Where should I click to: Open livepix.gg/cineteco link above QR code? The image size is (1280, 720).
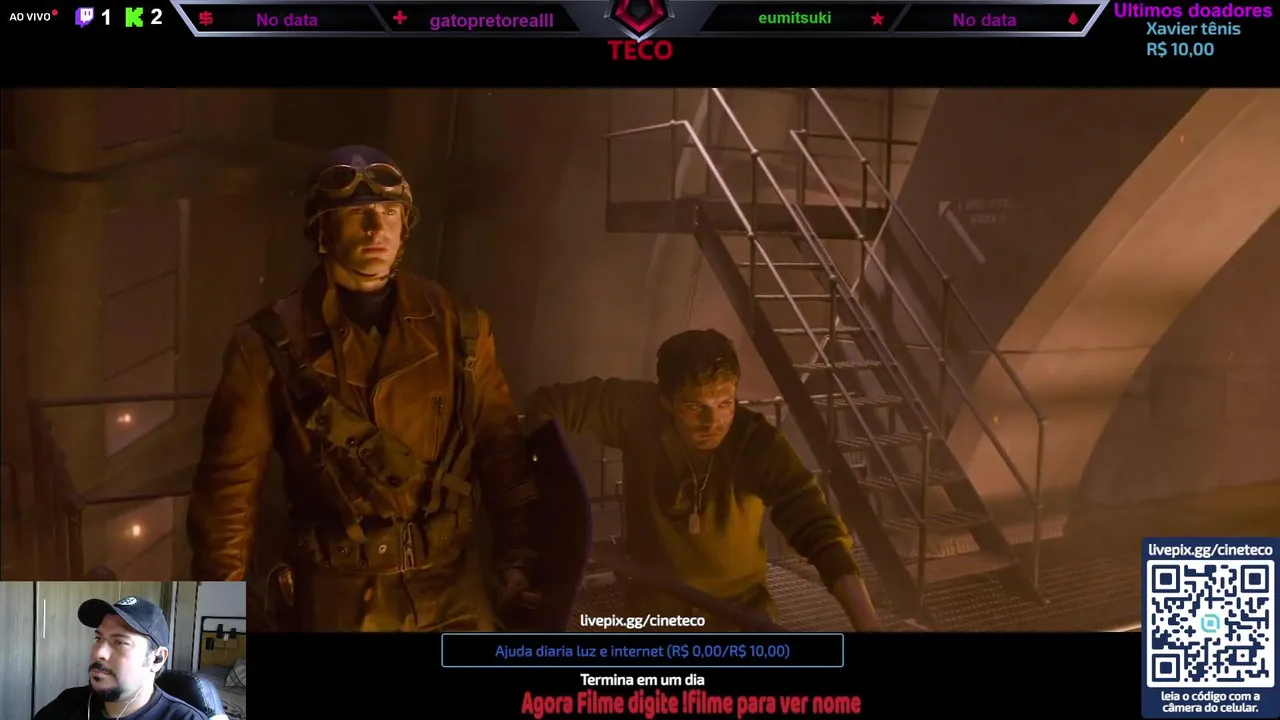1210,550
